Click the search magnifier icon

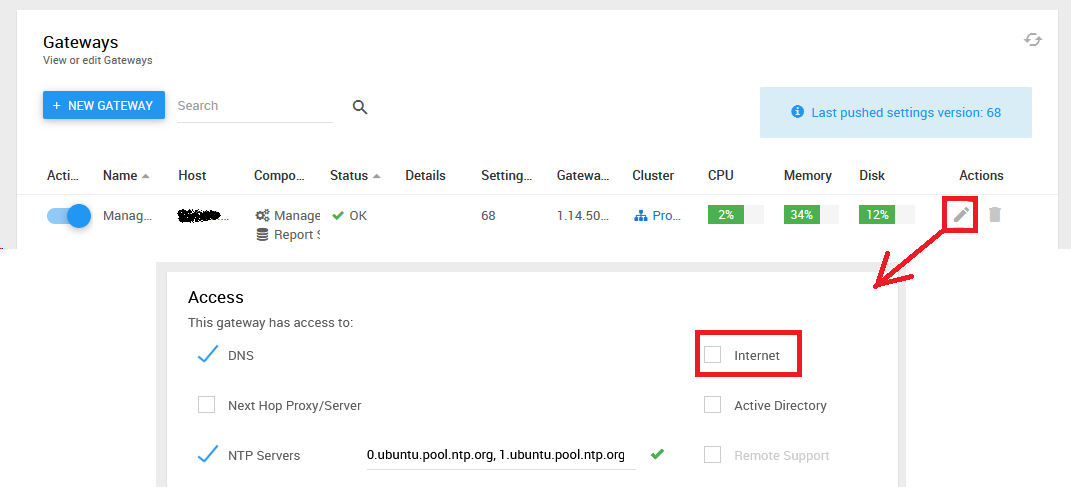point(360,107)
